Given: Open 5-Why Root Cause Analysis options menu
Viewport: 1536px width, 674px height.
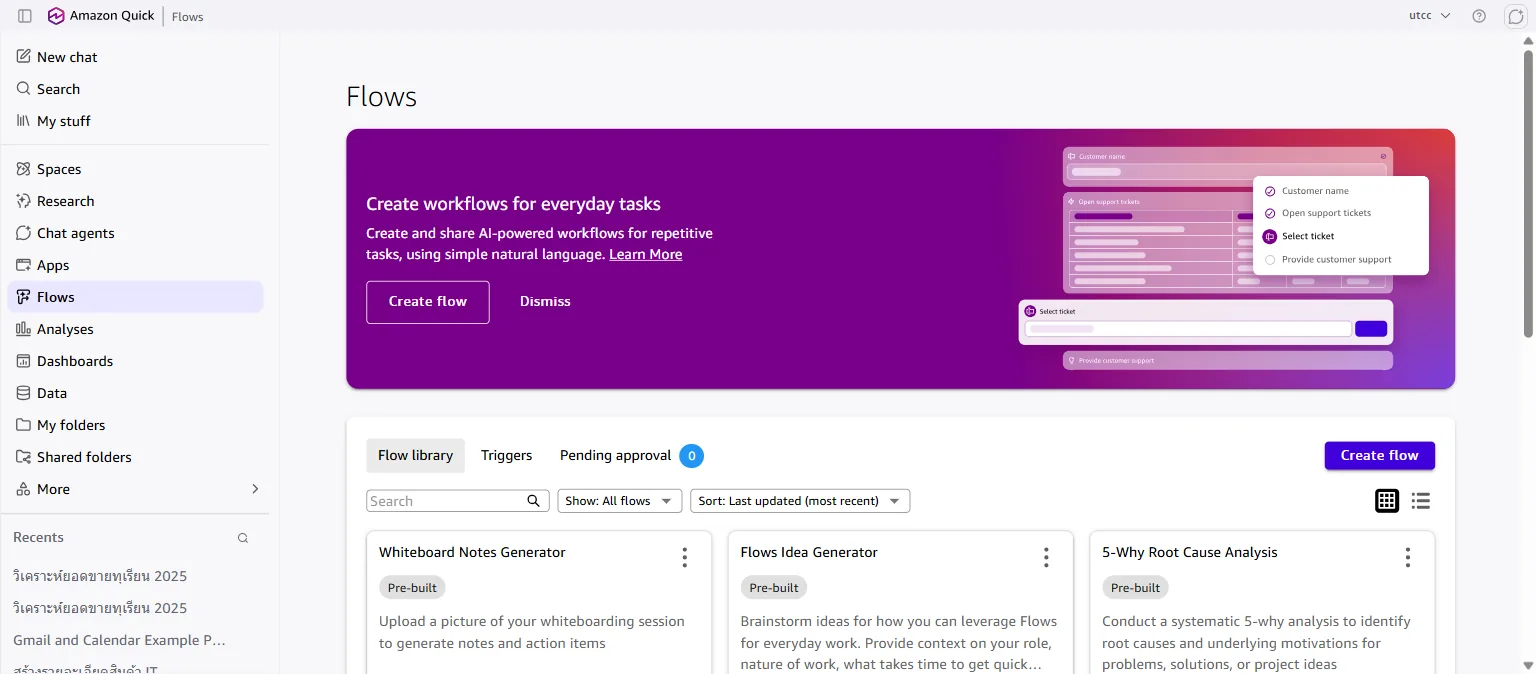Looking at the screenshot, I should point(1408,558).
